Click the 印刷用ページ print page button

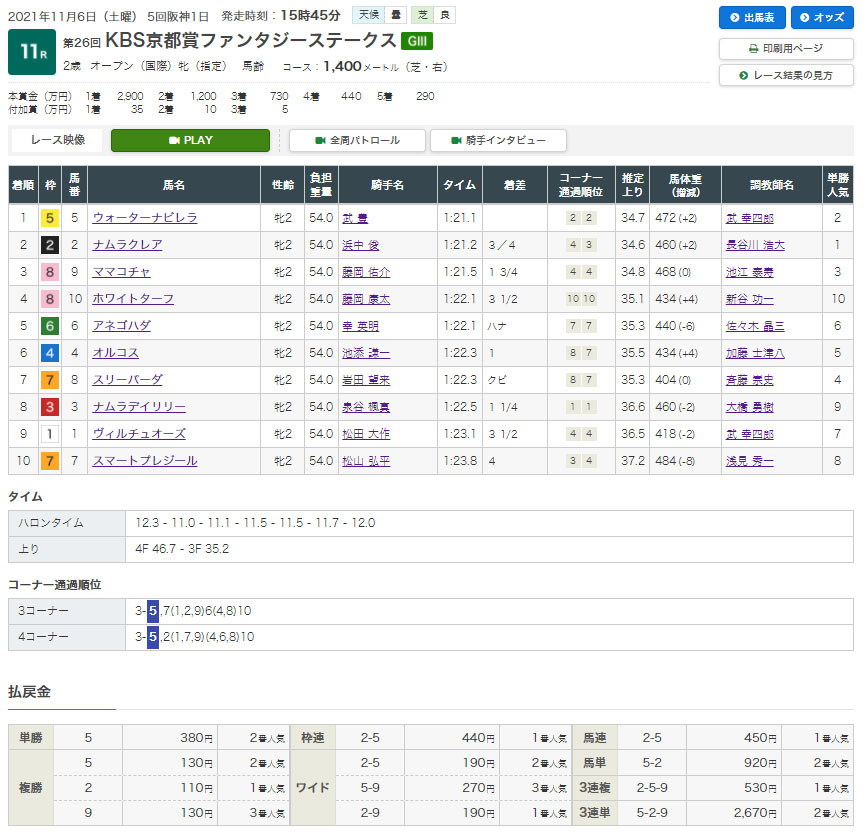[x=785, y=48]
